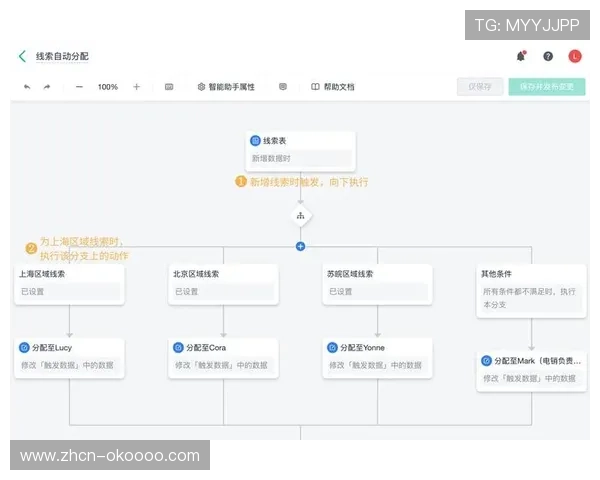Open the red user avatar menu
This screenshot has height=480, width=600.
(575, 56)
